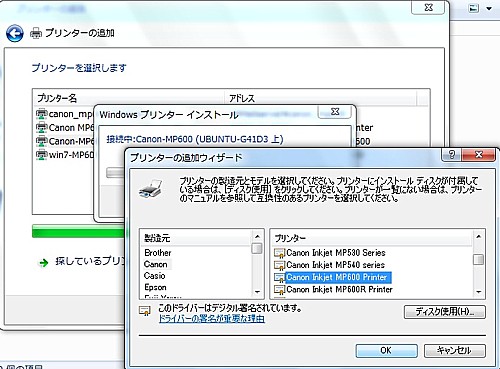Select Brother in the manufacturer list
Viewport: 500px width, 369px height.
tap(158, 253)
